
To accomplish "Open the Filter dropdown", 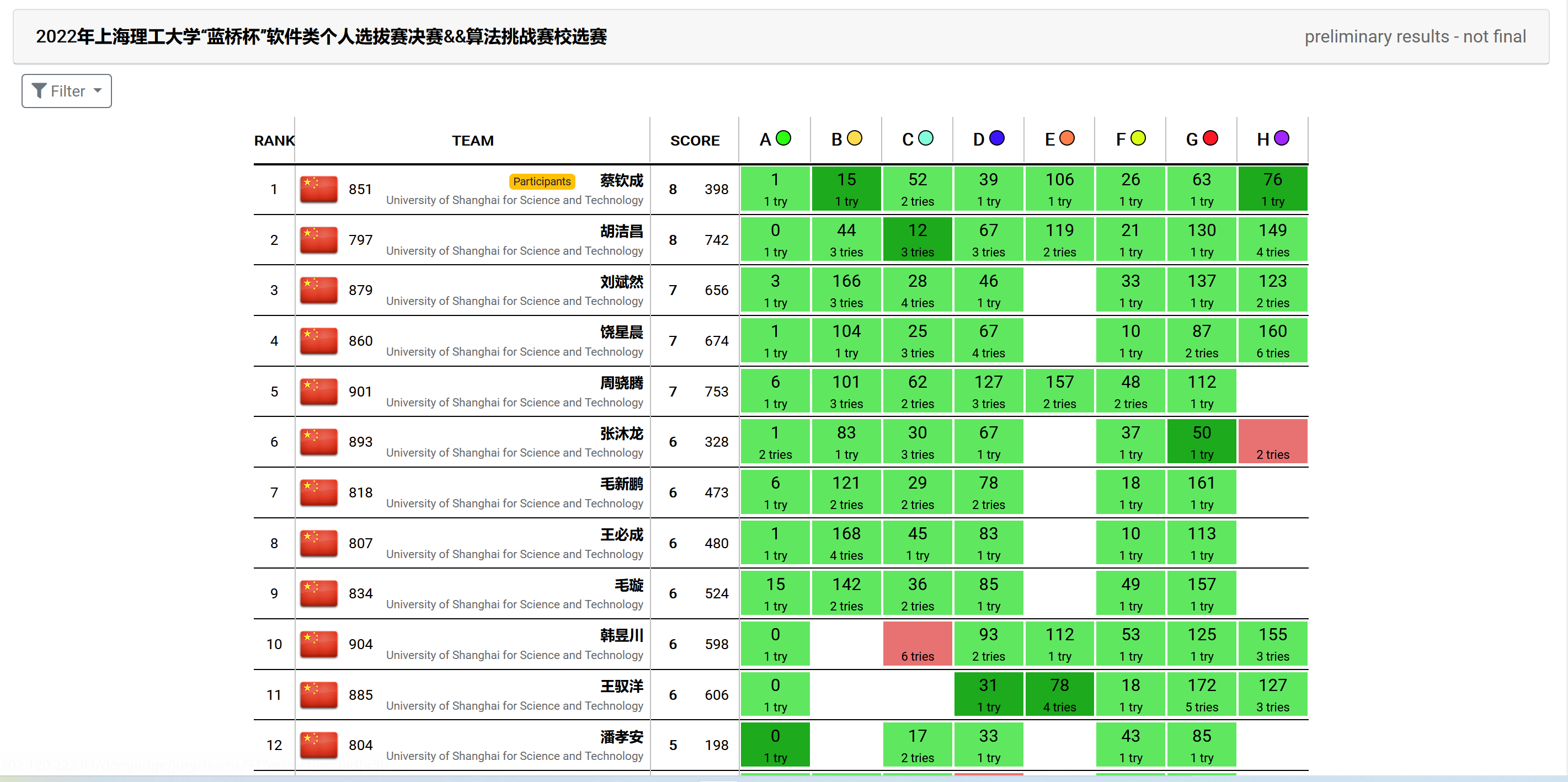I will click(66, 92).
